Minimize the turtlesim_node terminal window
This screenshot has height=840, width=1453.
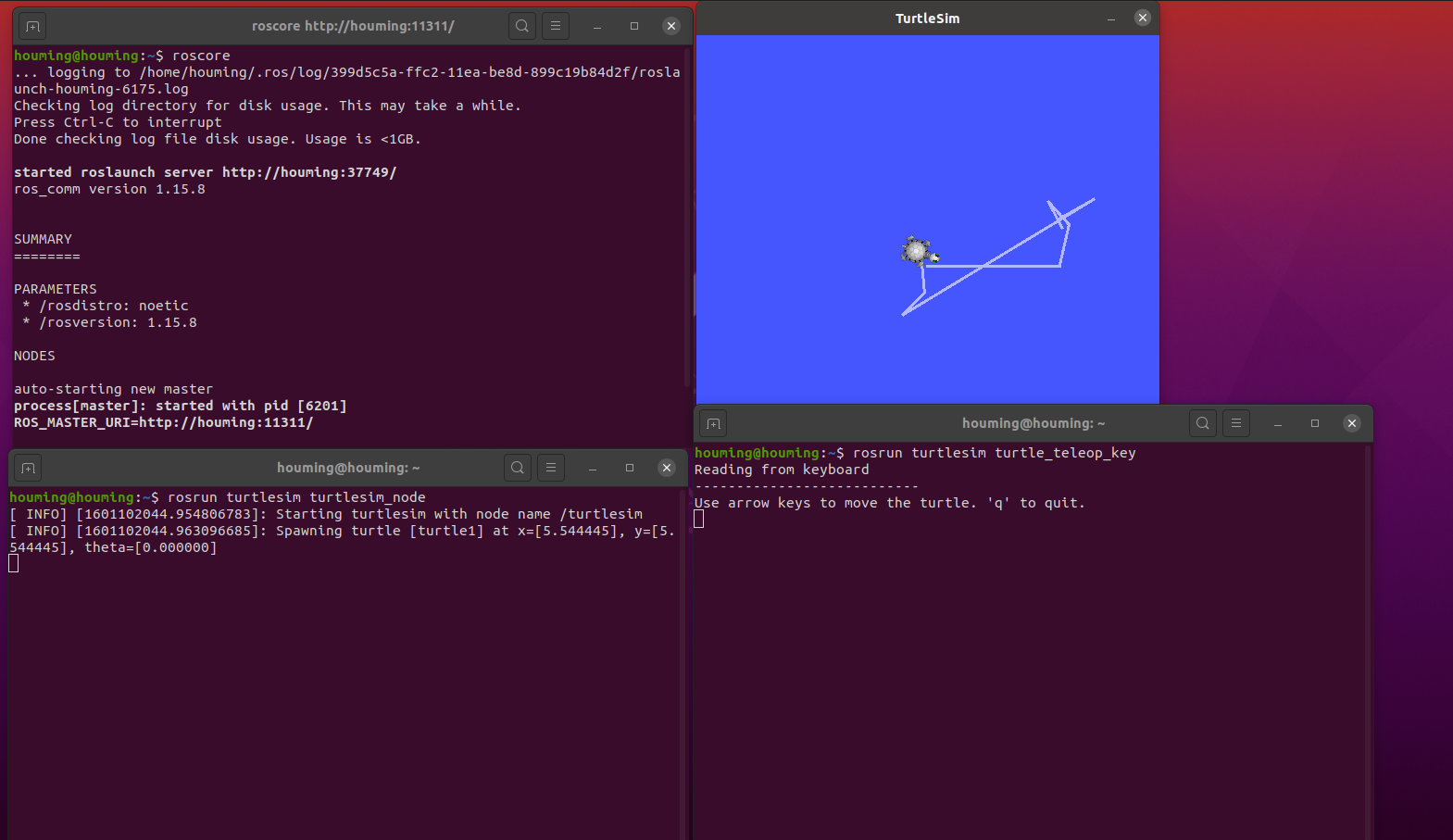coord(593,468)
